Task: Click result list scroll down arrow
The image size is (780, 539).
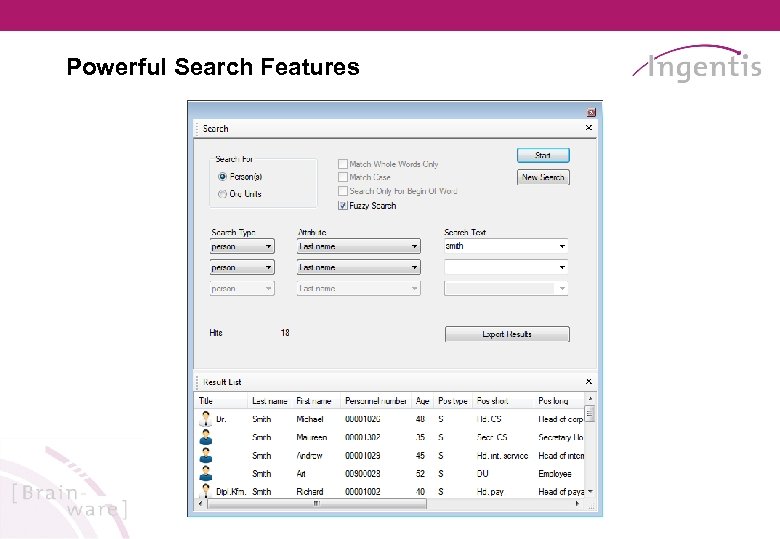Action: [590, 491]
